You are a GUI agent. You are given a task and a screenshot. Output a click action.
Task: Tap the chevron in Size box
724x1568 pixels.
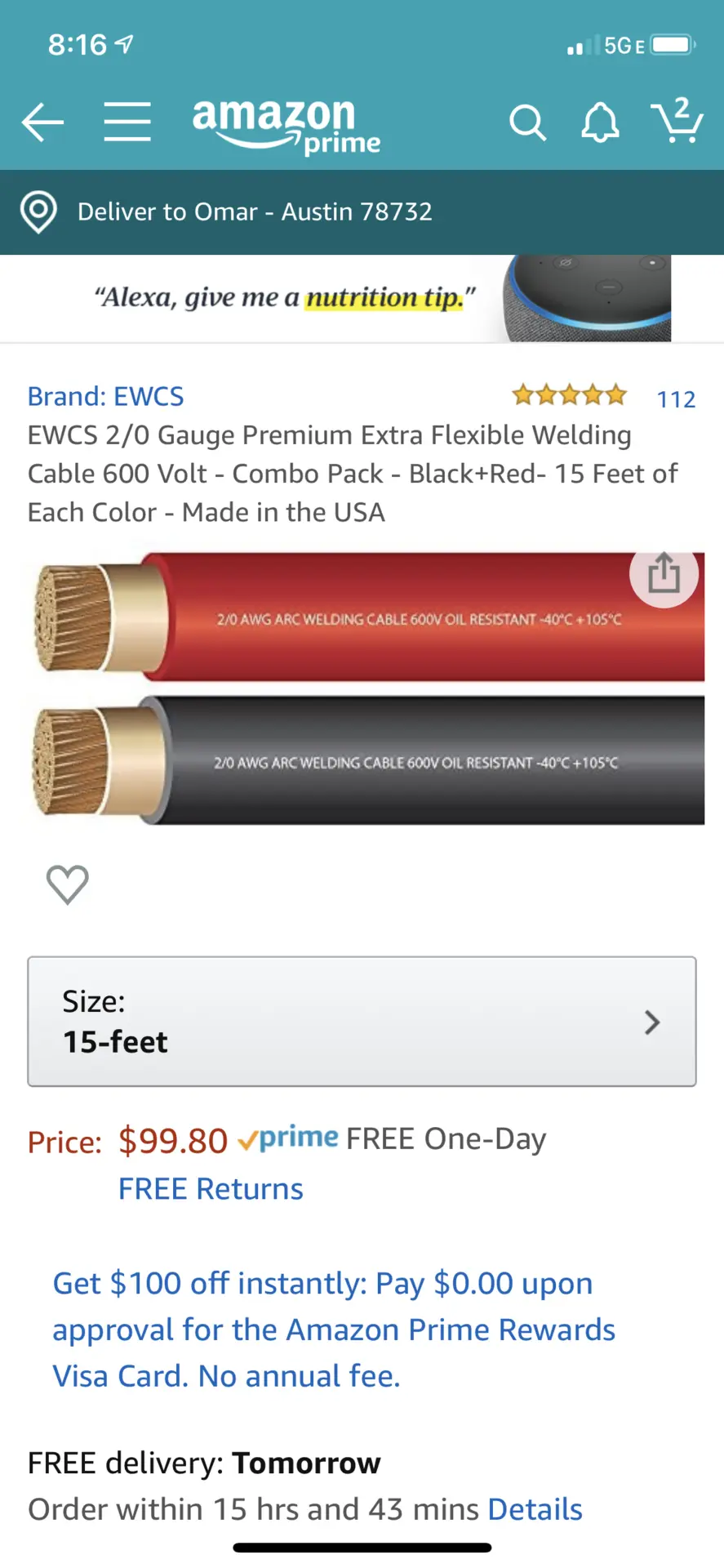click(651, 1022)
